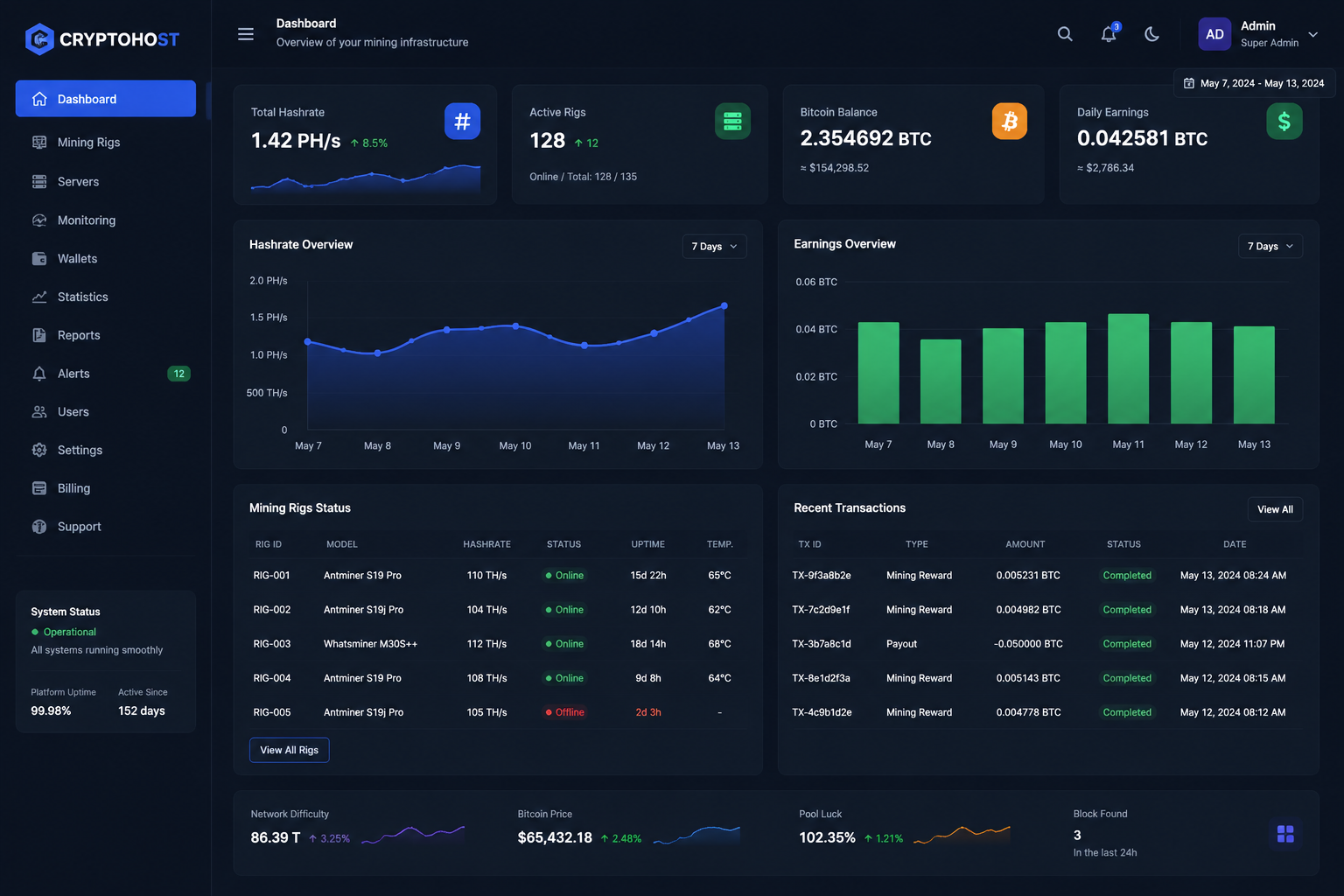Open Statistics in the sidebar
The height and width of the screenshot is (896, 1344).
[106, 297]
